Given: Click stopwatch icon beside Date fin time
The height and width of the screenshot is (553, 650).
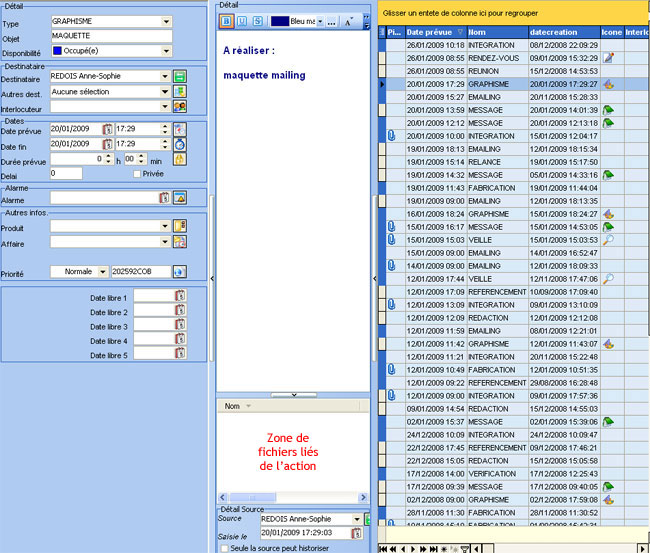Looking at the screenshot, I should click(x=179, y=144).
